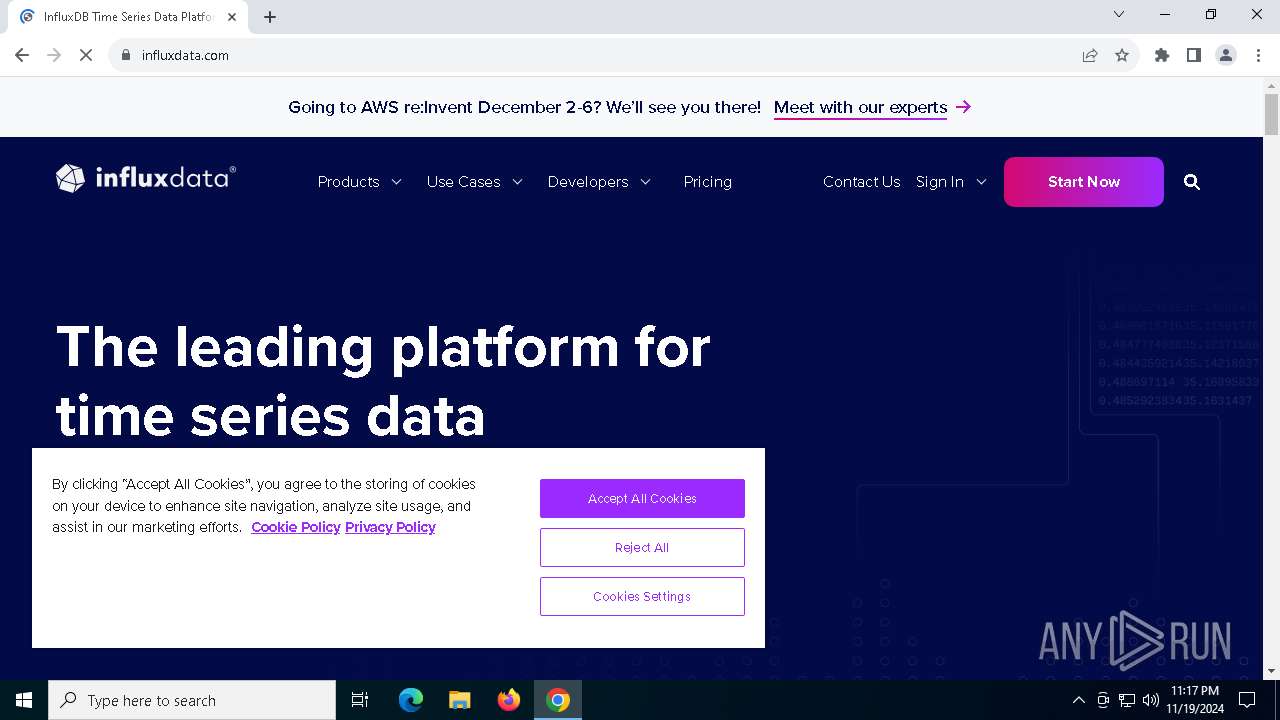1280x720 pixels.
Task: Click the taskbar search box
Action: (x=192, y=700)
